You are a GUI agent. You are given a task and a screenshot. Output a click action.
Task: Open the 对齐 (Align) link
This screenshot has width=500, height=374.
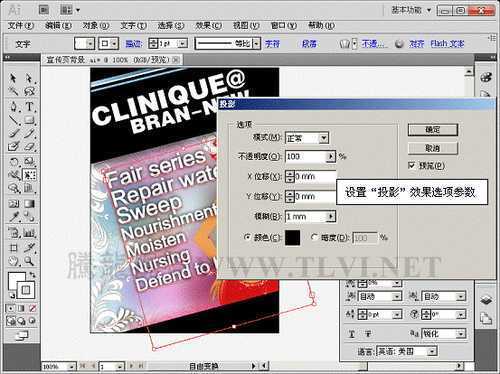[416, 44]
